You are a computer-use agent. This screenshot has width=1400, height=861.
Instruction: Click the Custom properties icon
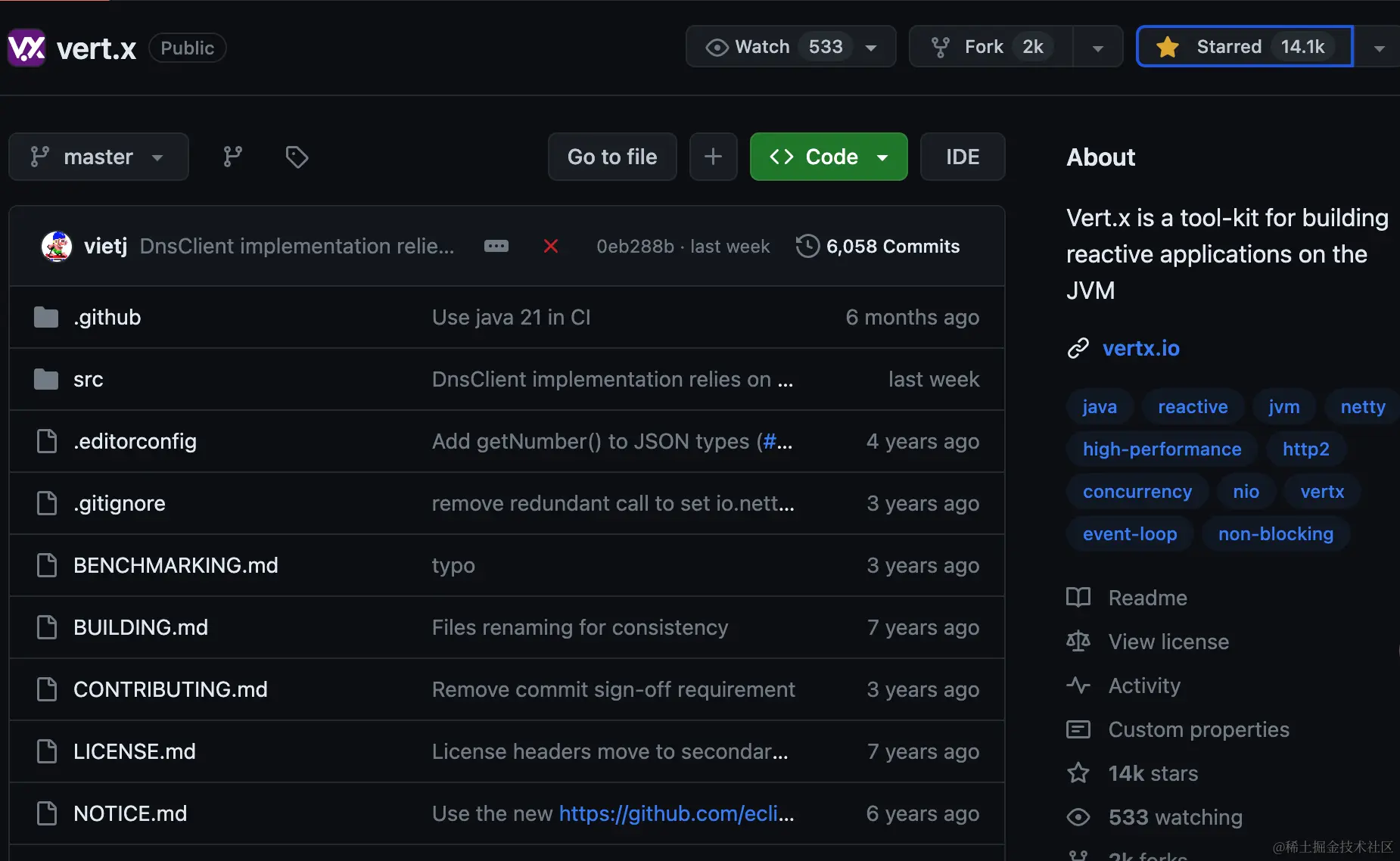[1078, 729]
